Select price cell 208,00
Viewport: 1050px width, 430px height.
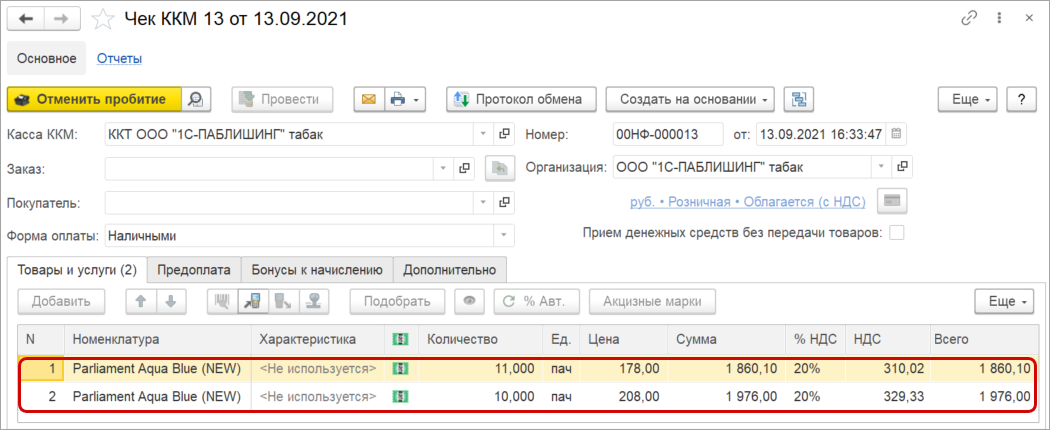(x=623, y=397)
